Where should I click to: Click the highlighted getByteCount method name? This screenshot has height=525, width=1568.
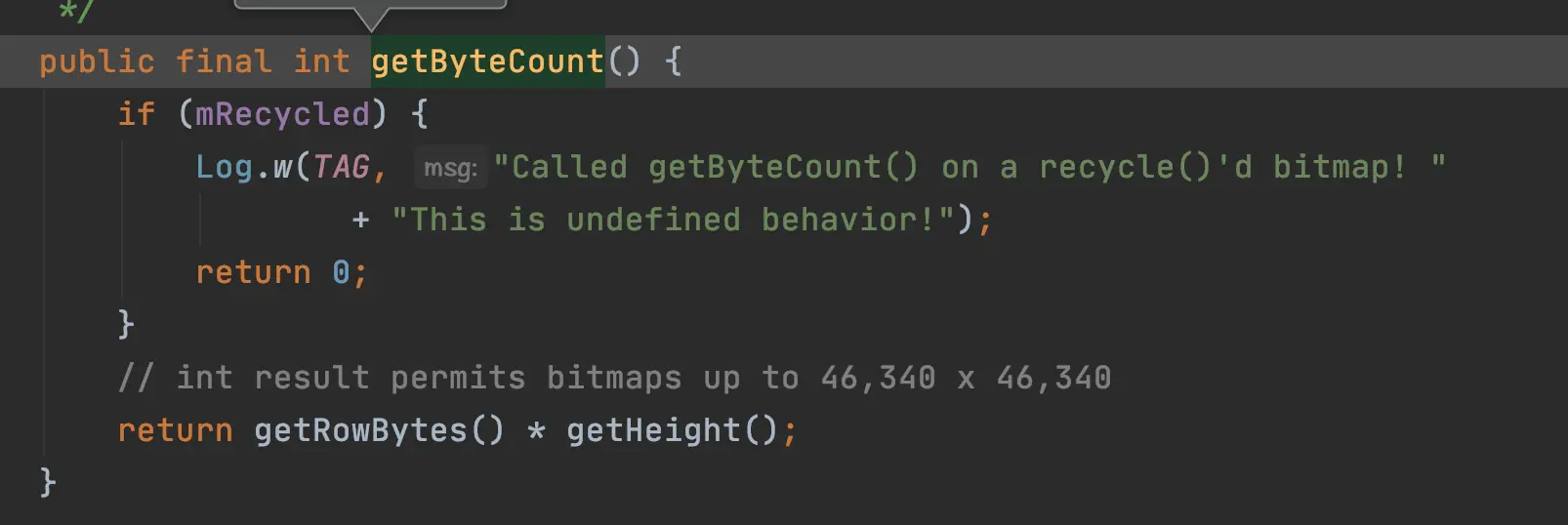tap(487, 61)
